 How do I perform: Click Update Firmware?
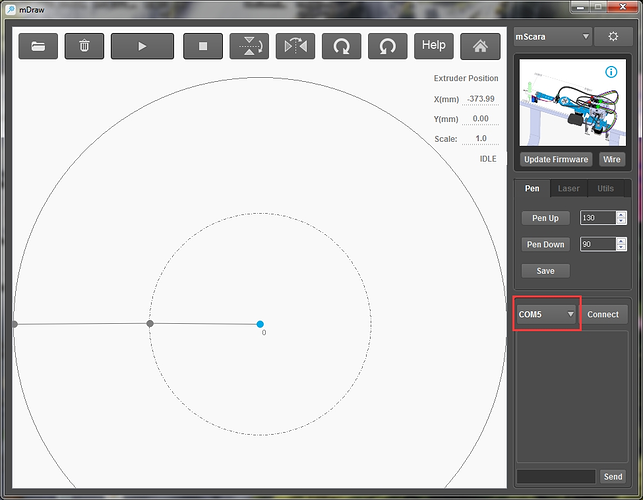(556, 159)
